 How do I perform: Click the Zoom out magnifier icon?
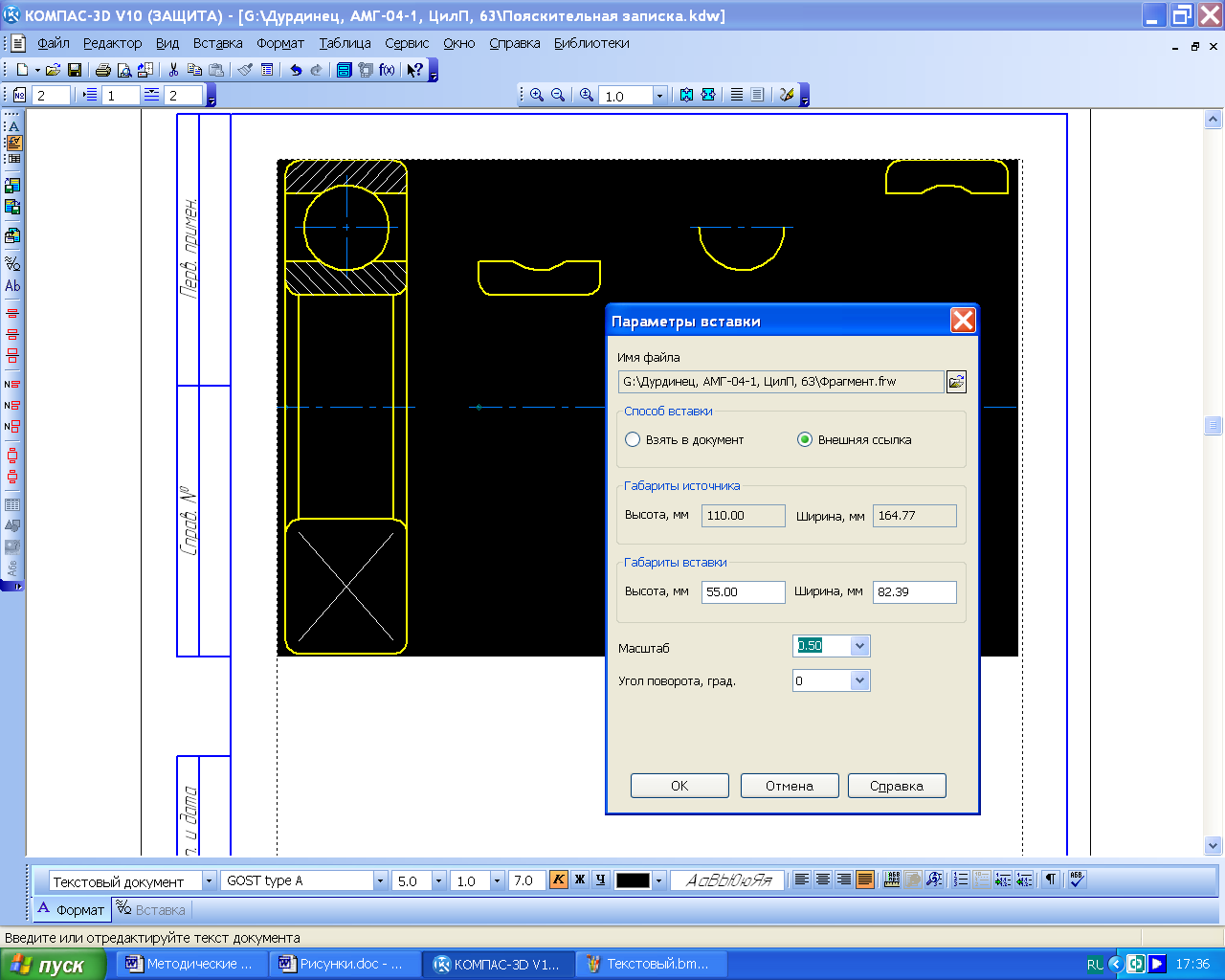(x=558, y=95)
